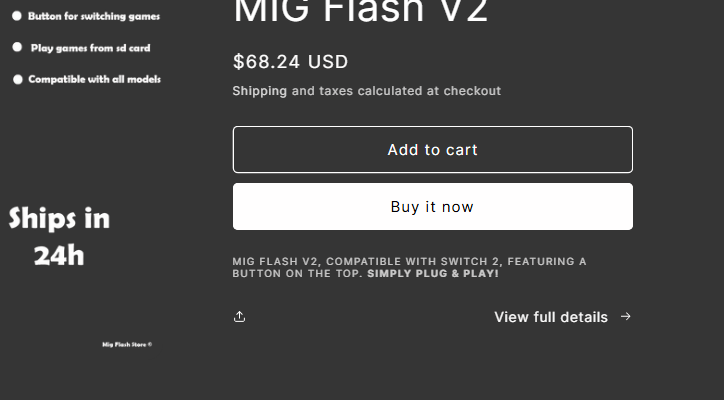The width and height of the screenshot is (724, 400).
Task: Click the large 24h text in the image
Action: [x=59, y=256]
